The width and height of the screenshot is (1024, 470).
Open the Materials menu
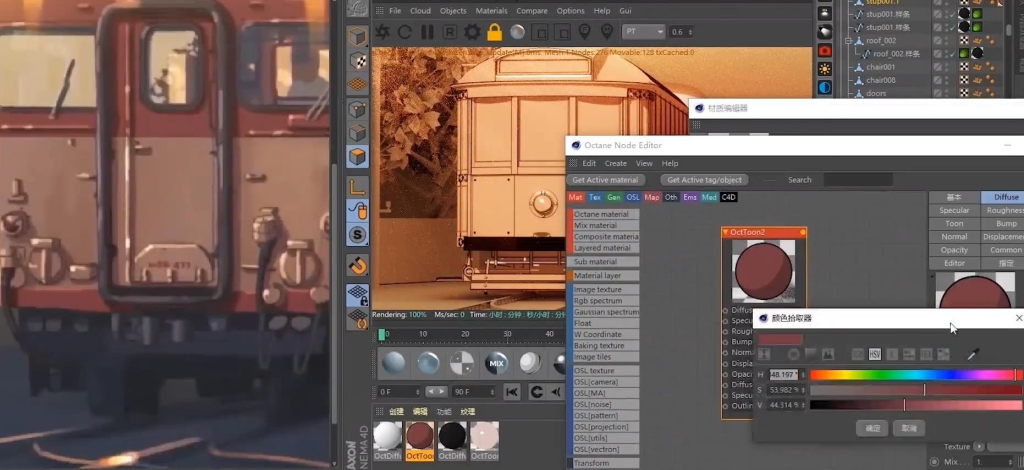pos(492,10)
